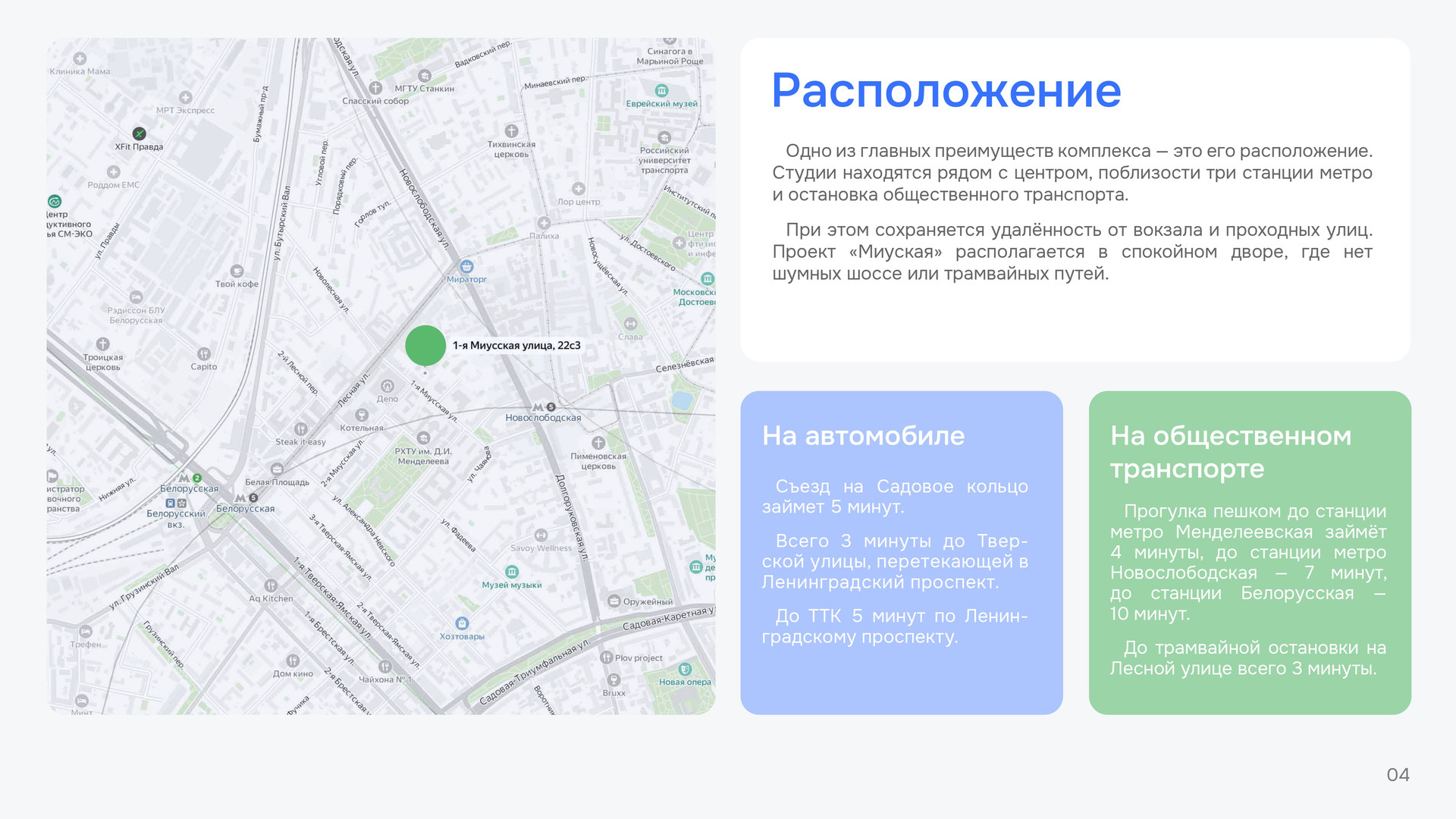Select the На общественном транспорте green card
Screen dimensions: 1456x819
coord(1249,552)
